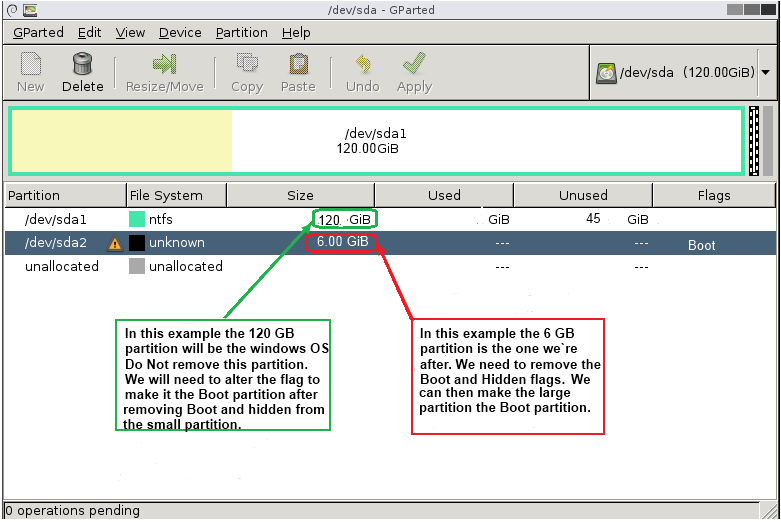
Task: Click the ntfs teal color swatch
Action: [x=136, y=219]
